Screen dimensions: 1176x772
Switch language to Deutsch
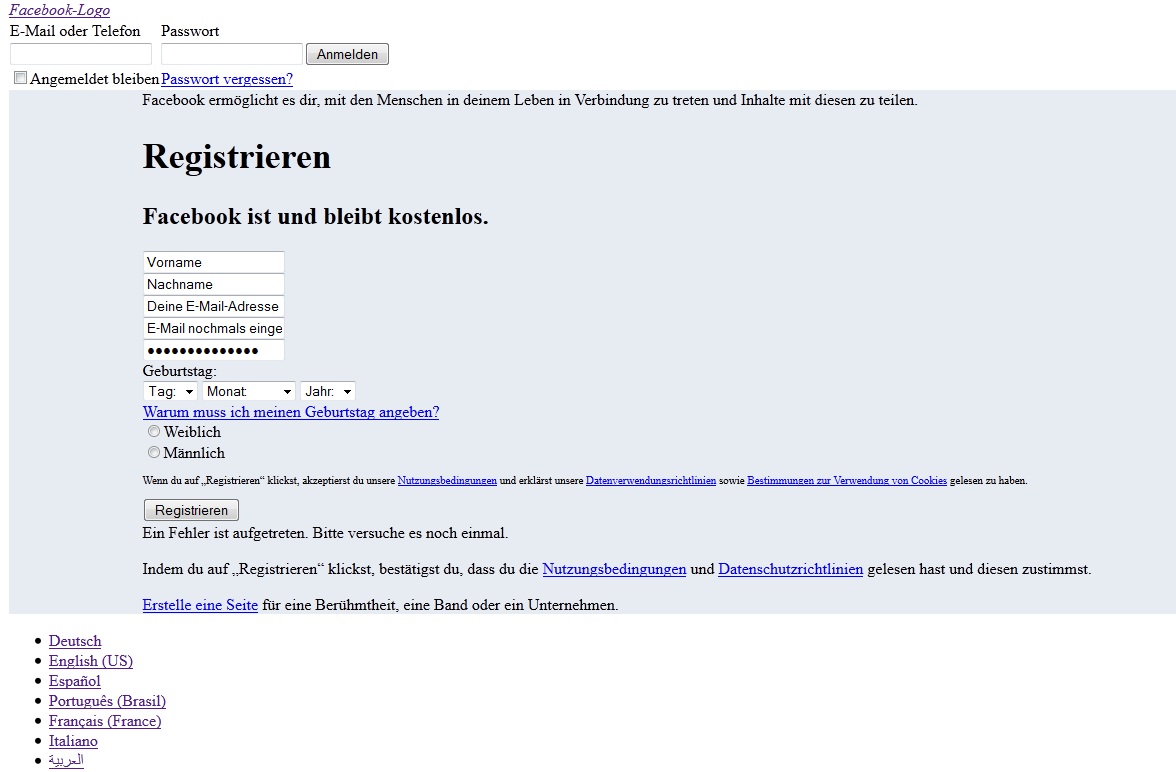click(x=75, y=641)
